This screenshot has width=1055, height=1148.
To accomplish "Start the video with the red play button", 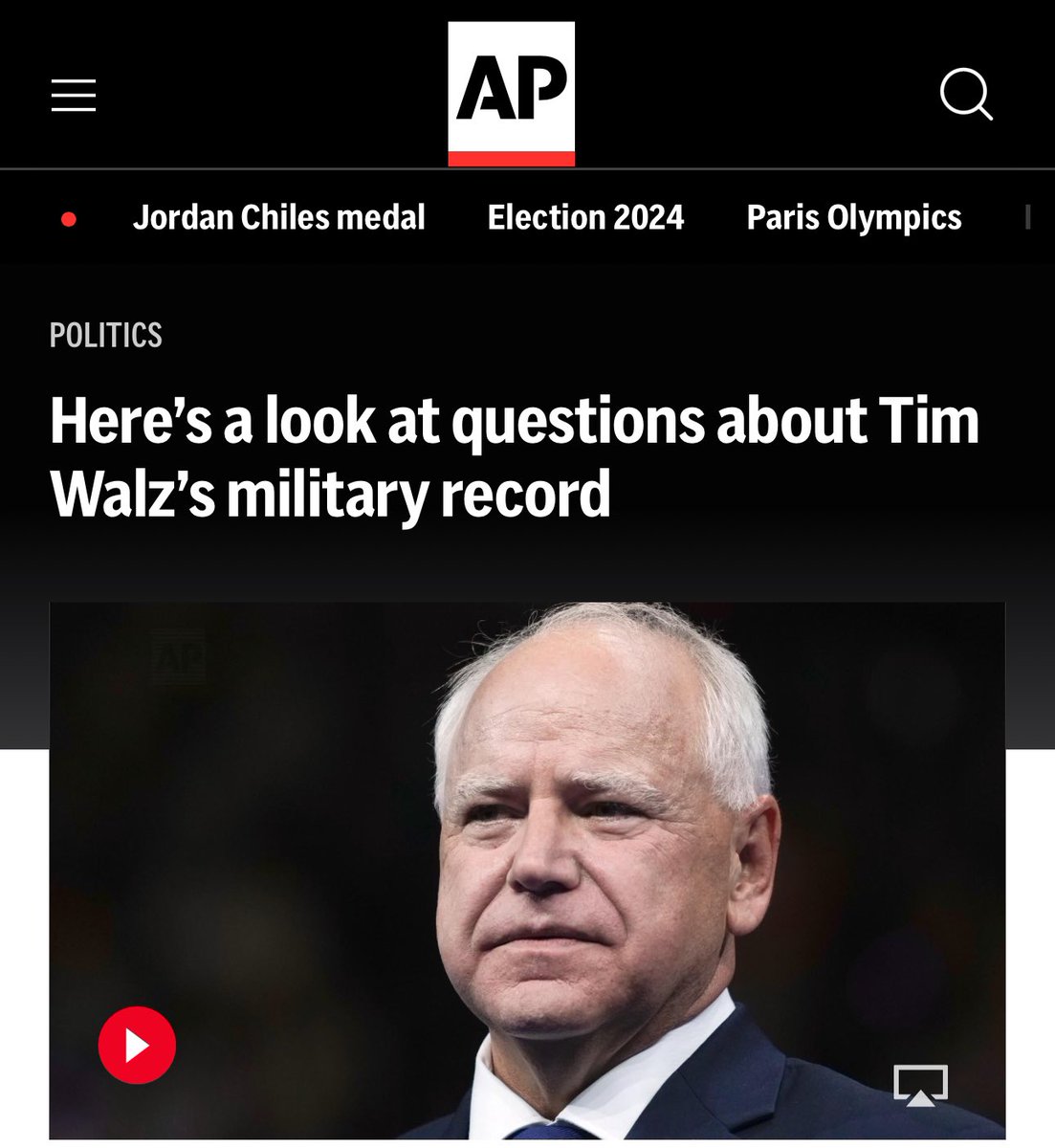I will [x=137, y=1045].
